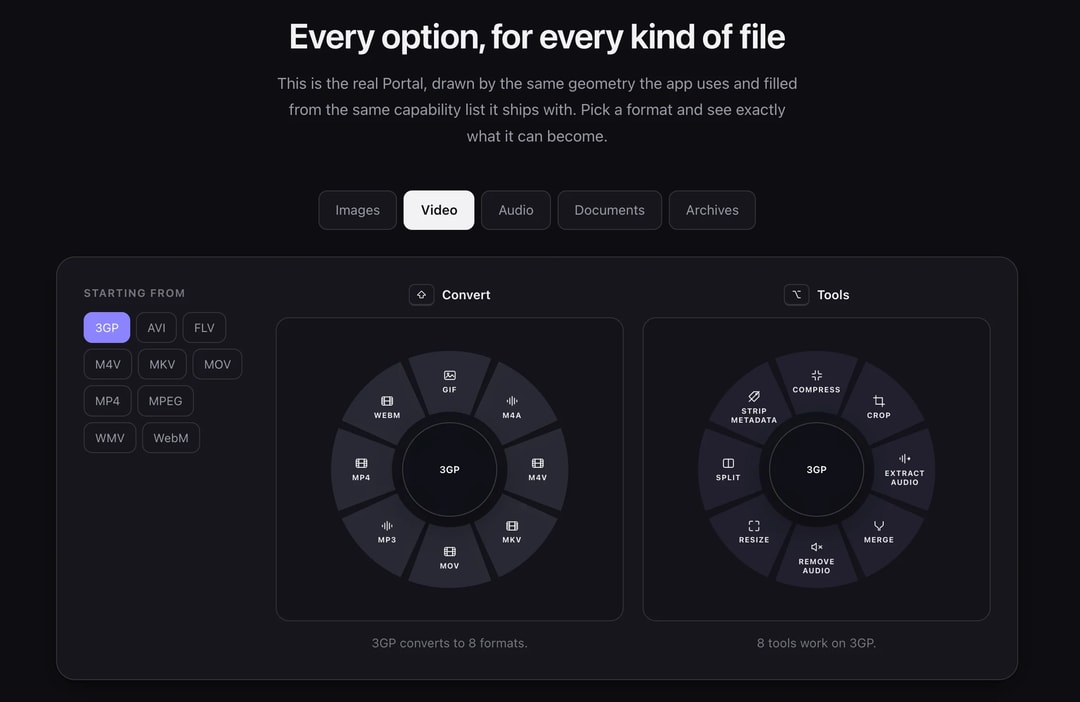
Task: Pick the M4V segment in Convert wheel
Action: pyautogui.click(x=537, y=469)
